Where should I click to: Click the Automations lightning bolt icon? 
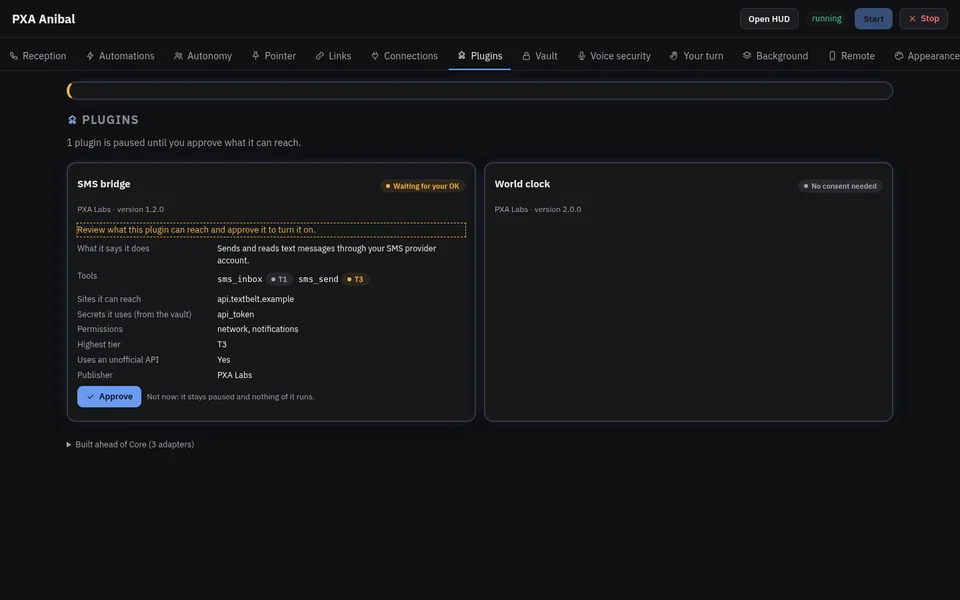(x=90, y=56)
